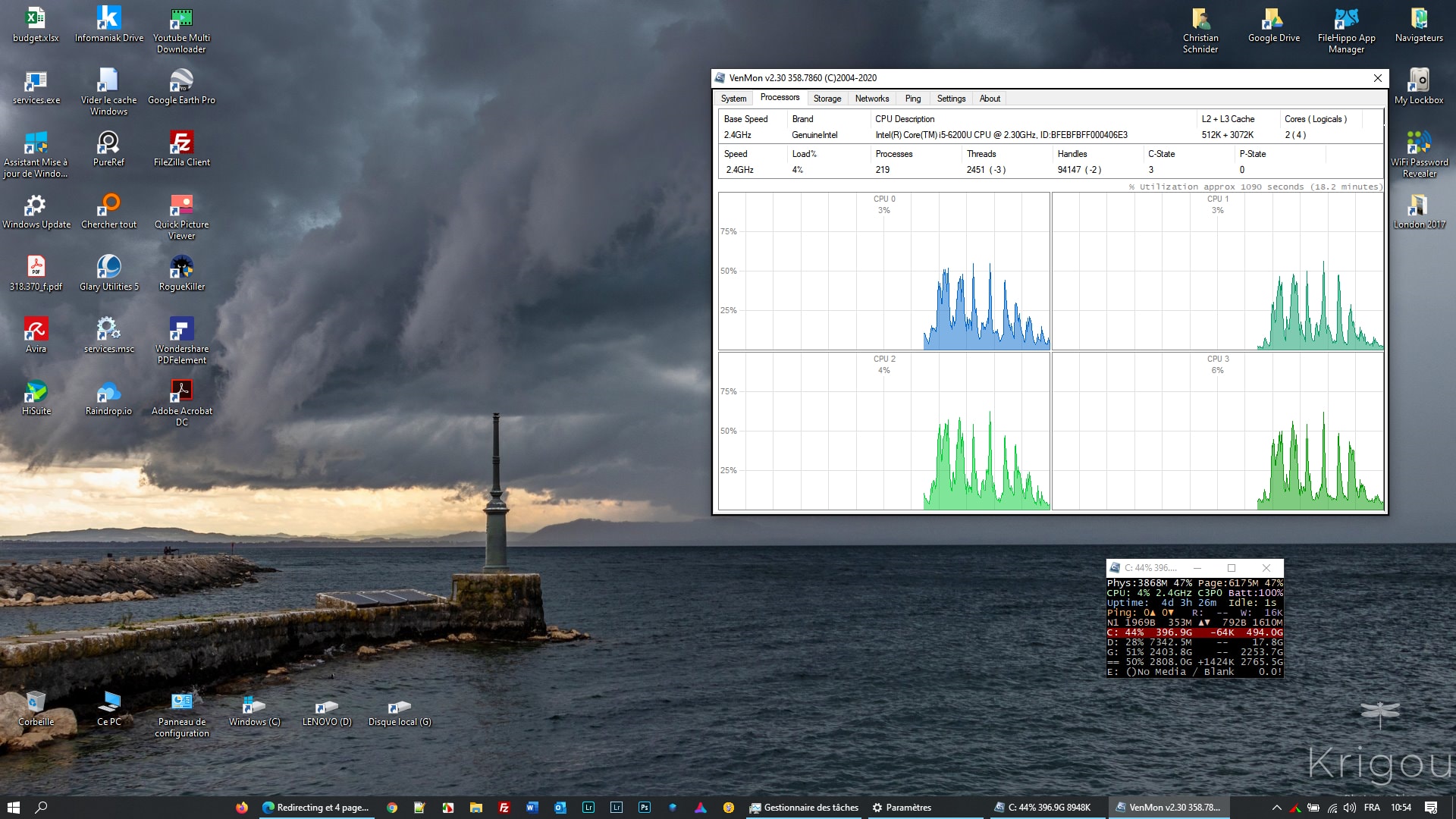
Task: Launch RogueKiller from the desktop
Action: [181, 273]
